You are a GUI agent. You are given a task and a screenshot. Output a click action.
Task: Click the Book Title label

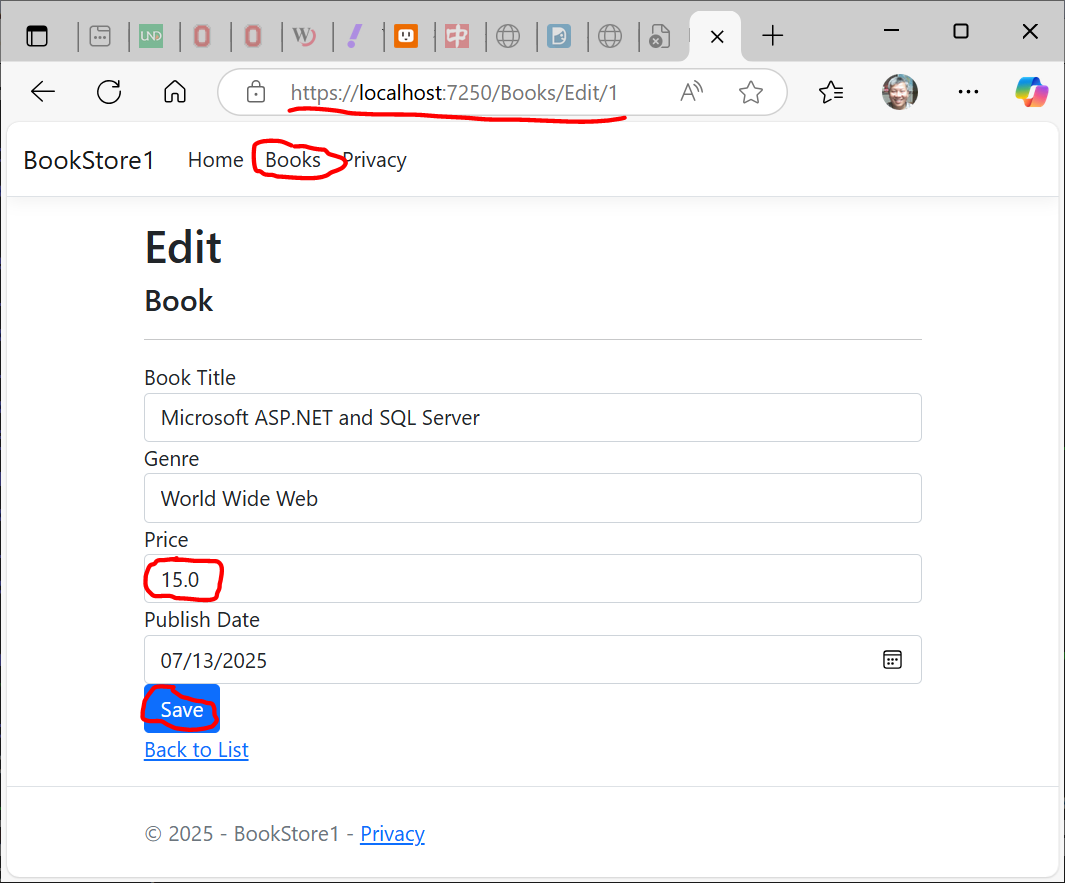[x=190, y=378]
